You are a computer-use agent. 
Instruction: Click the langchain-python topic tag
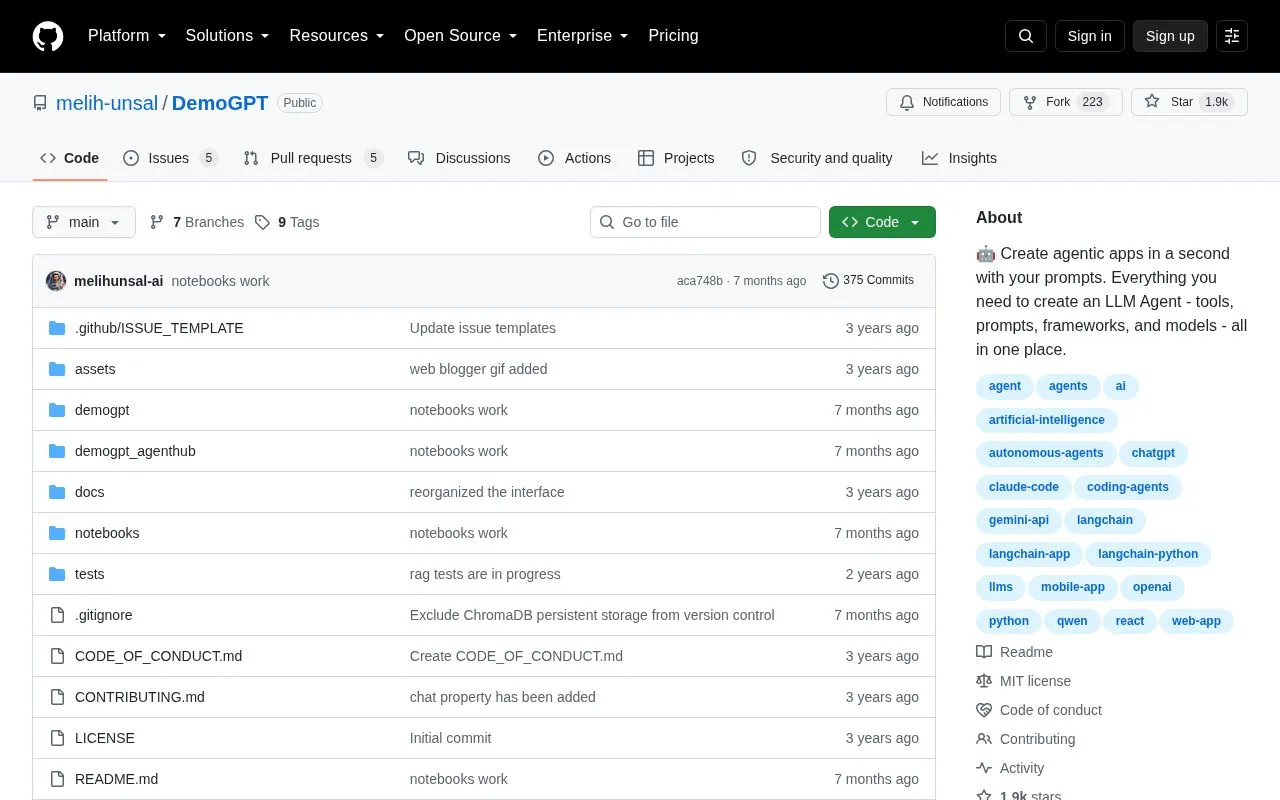point(1148,554)
